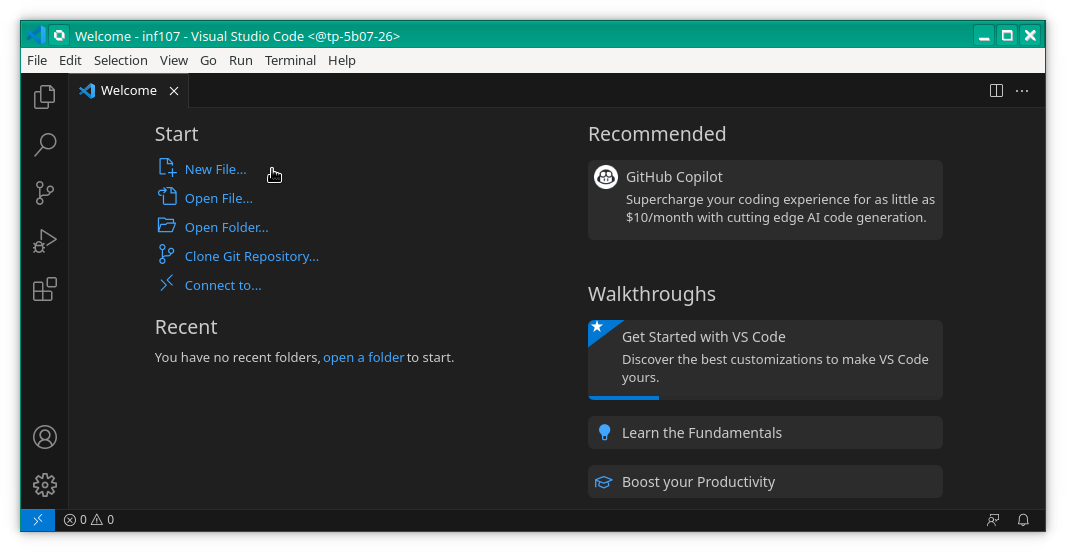Image resolution: width=1066 pixels, height=552 pixels.
Task: Minimize the Visual Studio Code window
Action: pos(984,35)
